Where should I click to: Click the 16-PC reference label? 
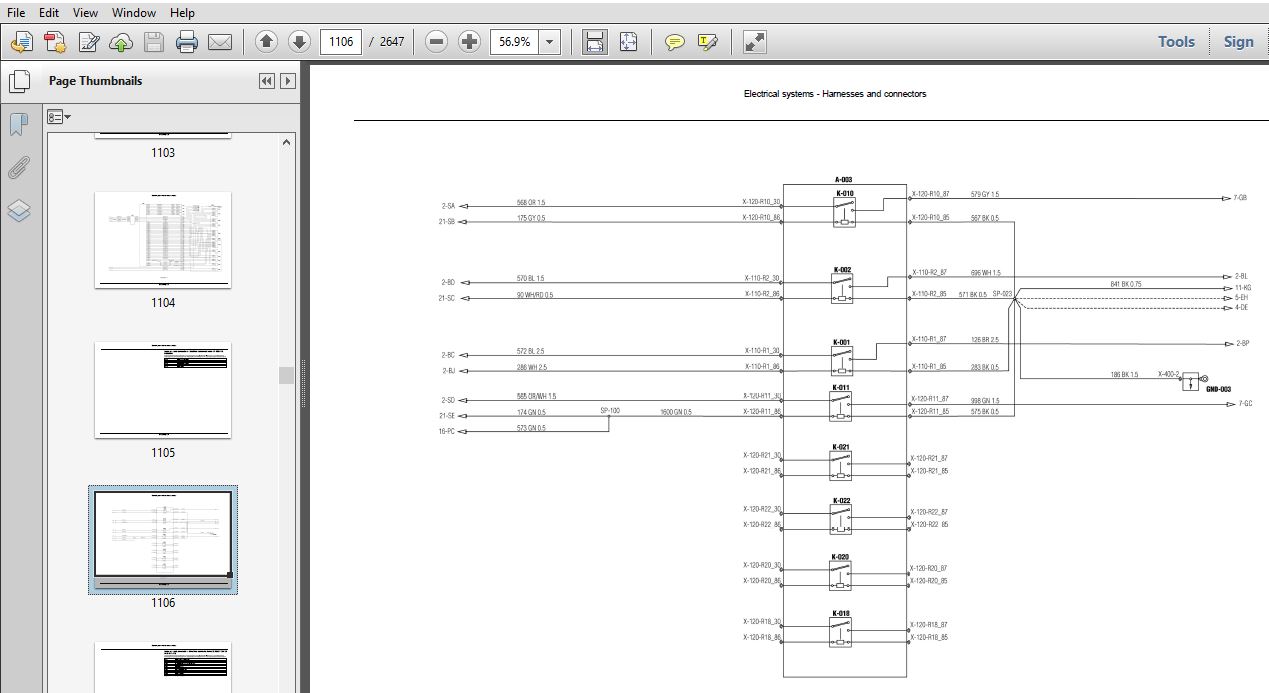coord(447,431)
